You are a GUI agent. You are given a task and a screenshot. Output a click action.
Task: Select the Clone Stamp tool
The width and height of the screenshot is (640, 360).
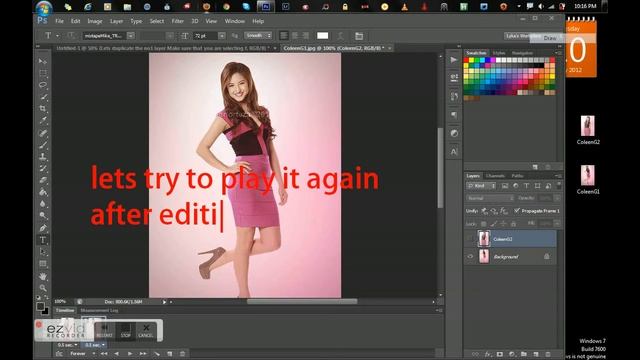pos(42,157)
